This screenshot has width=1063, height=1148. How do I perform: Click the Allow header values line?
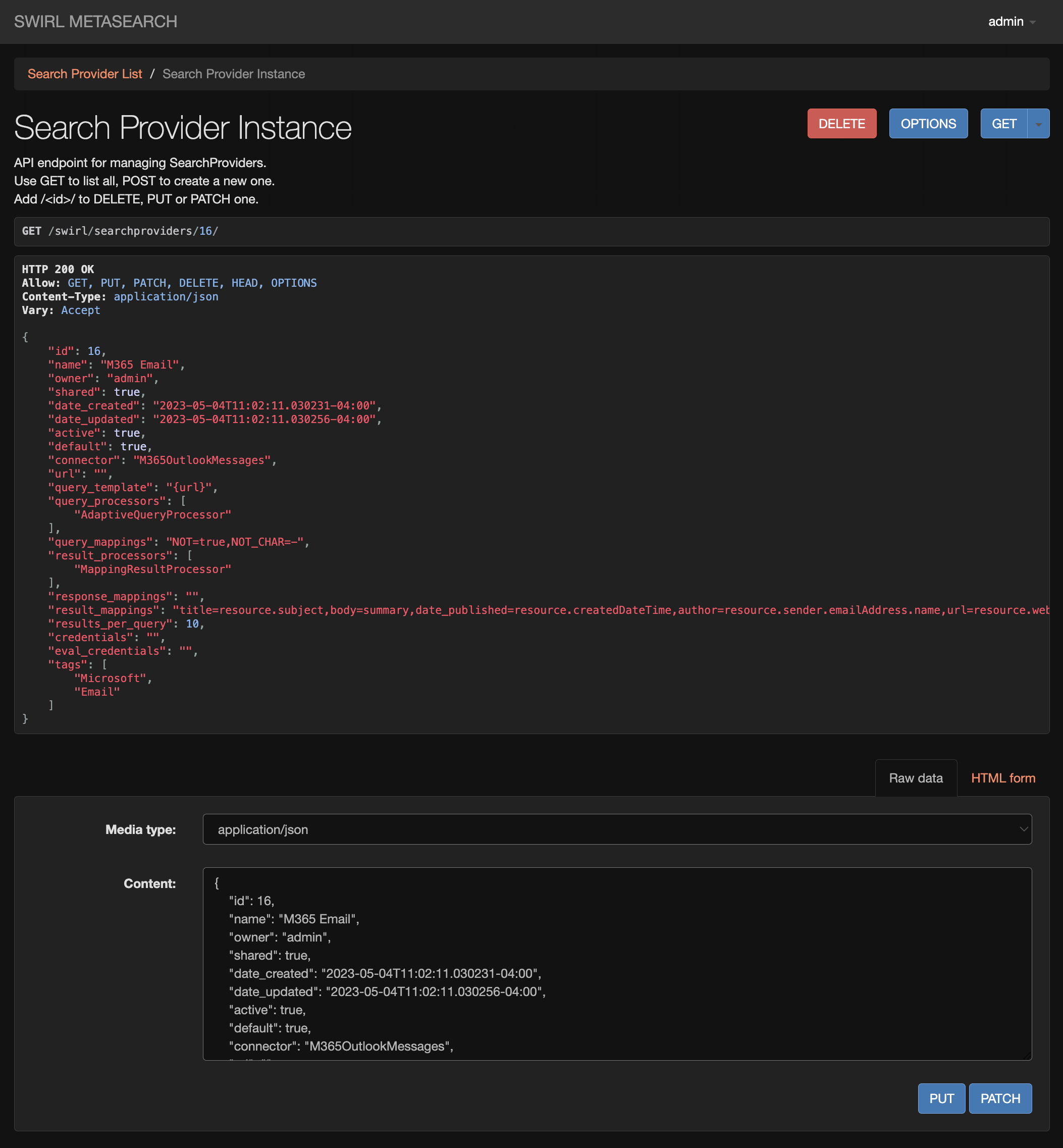(192, 283)
